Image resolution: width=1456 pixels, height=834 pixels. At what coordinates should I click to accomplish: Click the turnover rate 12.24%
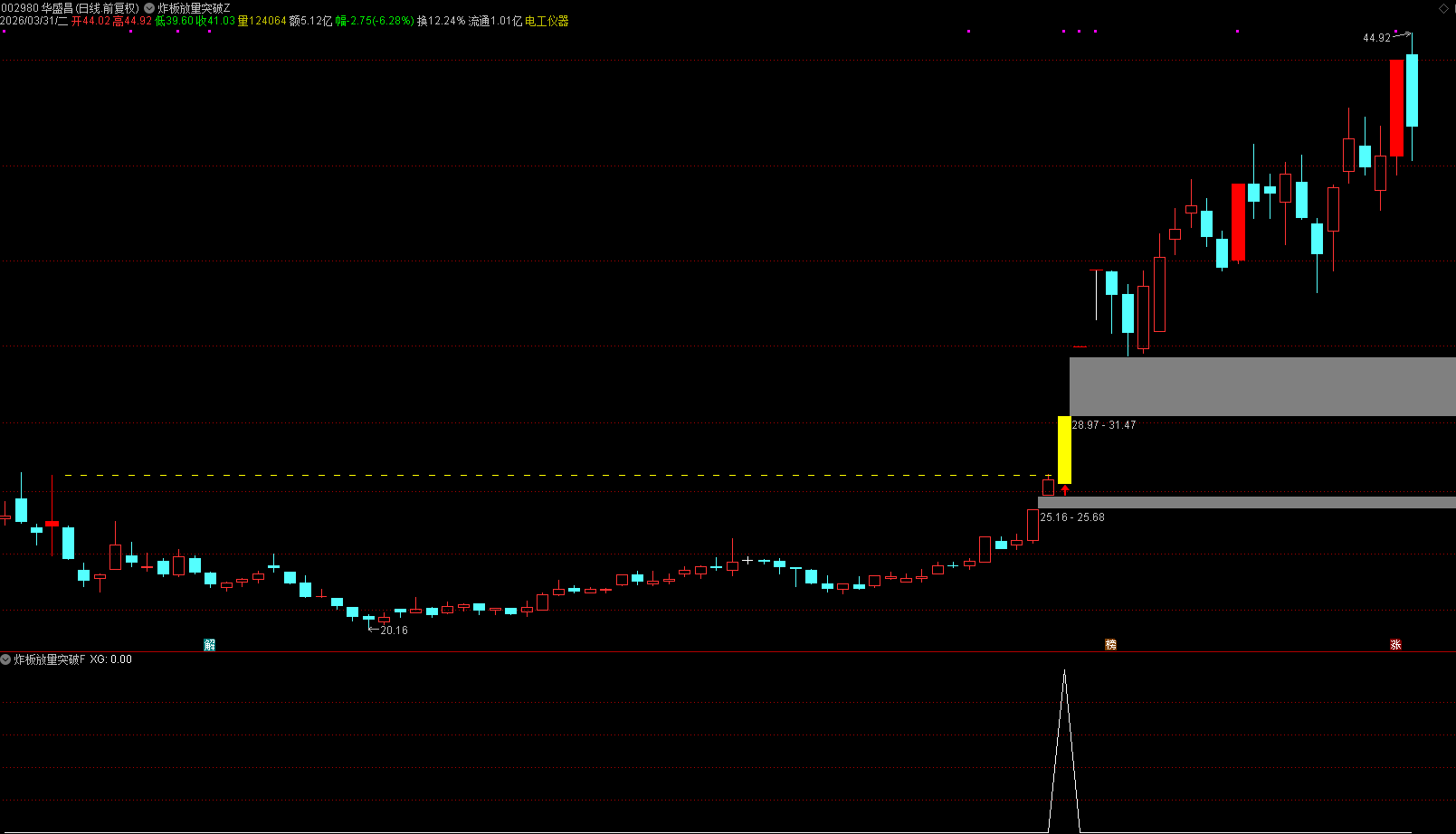point(447,21)
